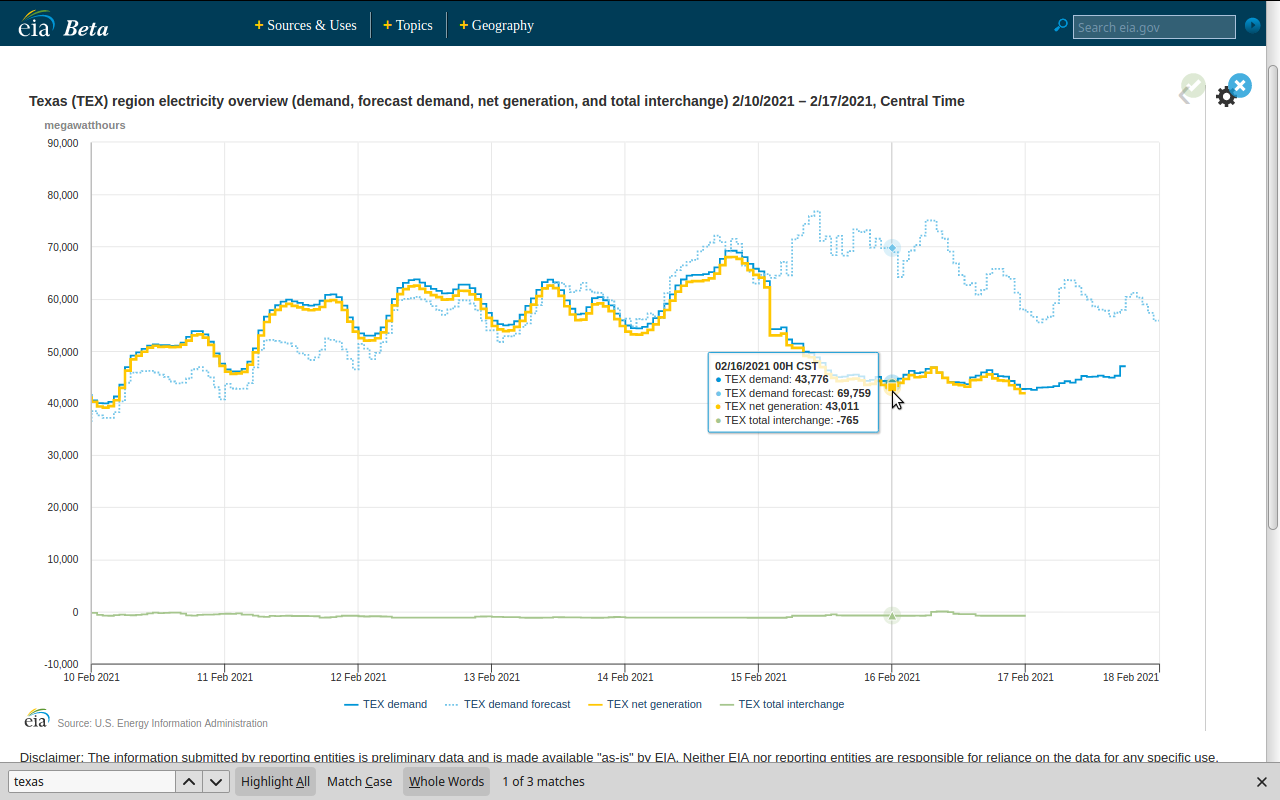Screen dimensions: 1280x800
Task: Click the magnifier search icon
Action: 1061,25
